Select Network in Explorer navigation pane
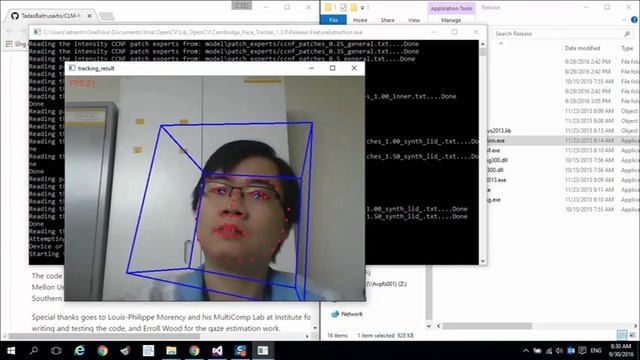The image size is (640, 360). point(347,314)
